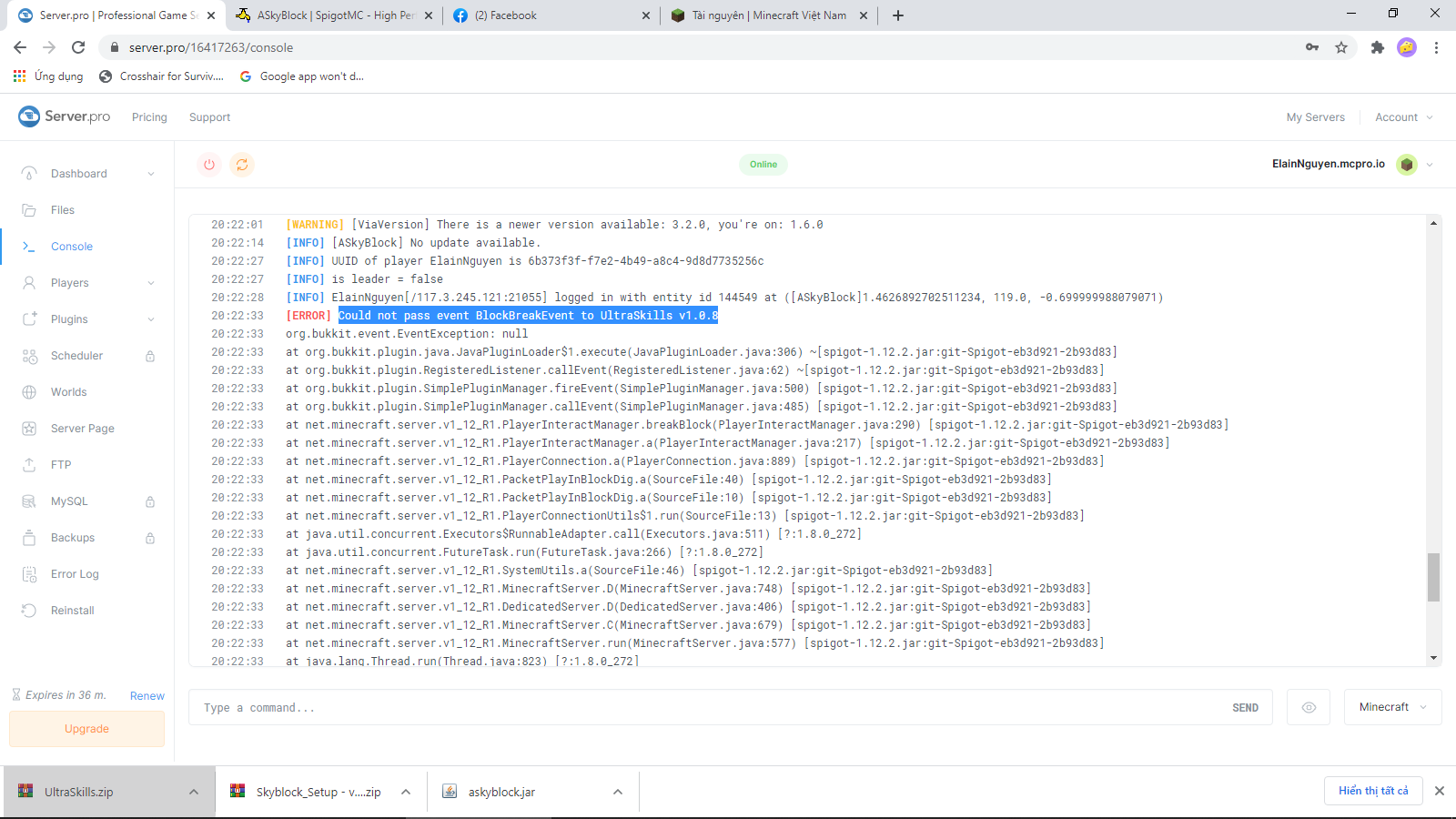This screenshot has height=819, width=1456.
Task: Open the askyblock.jar download options arrow
Action: [618, 792]
